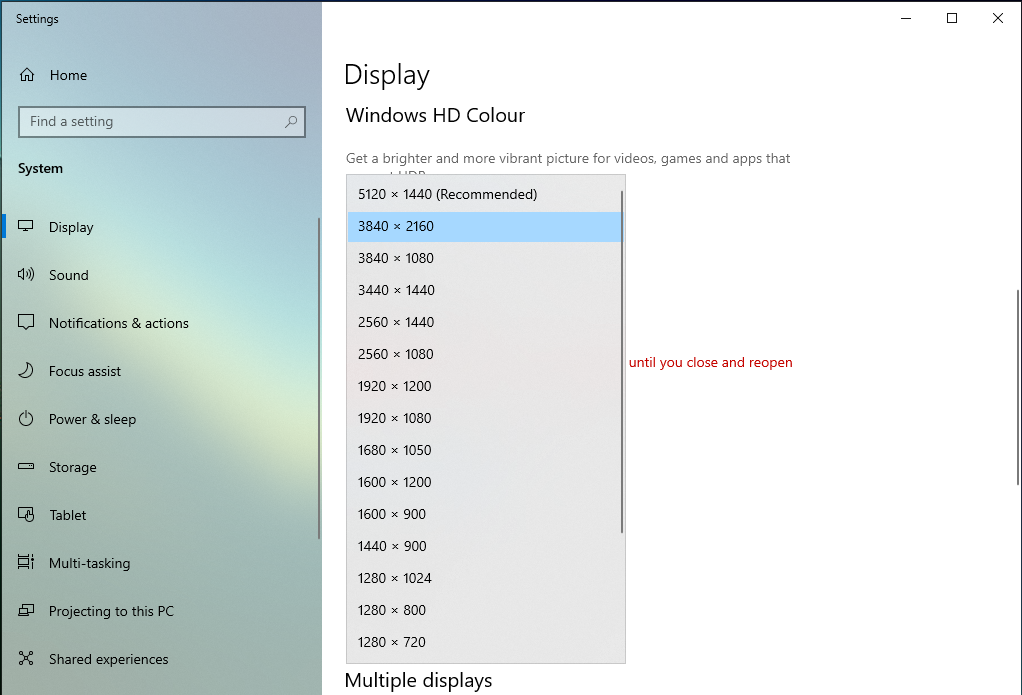Click the Power & sleep icon
Viewport: 1022px width, 695px height.
[x=25, y=419]
